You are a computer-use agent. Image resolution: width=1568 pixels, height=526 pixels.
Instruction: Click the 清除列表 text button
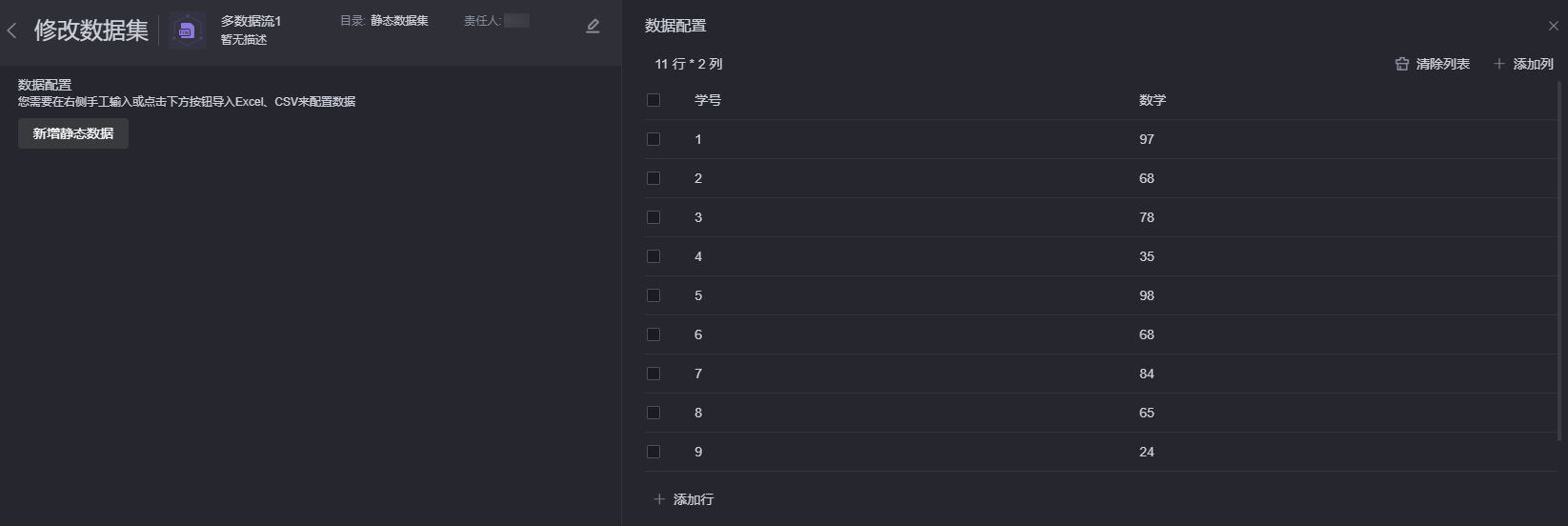pos(1442,64)
